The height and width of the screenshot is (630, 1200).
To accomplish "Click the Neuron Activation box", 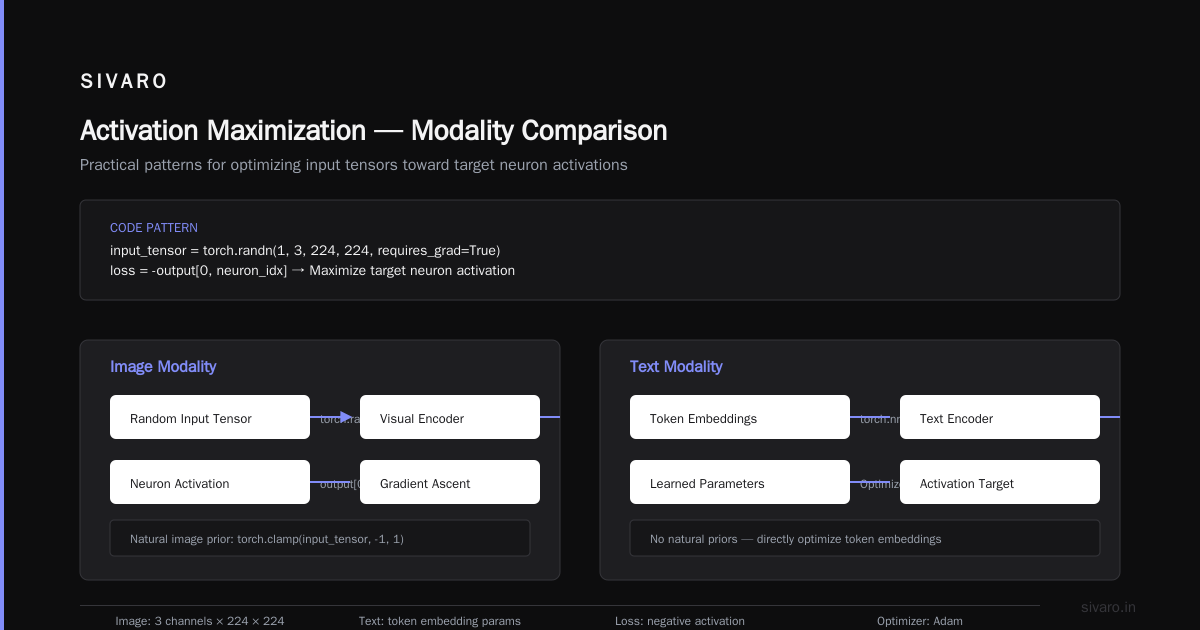I will (210, 482).
